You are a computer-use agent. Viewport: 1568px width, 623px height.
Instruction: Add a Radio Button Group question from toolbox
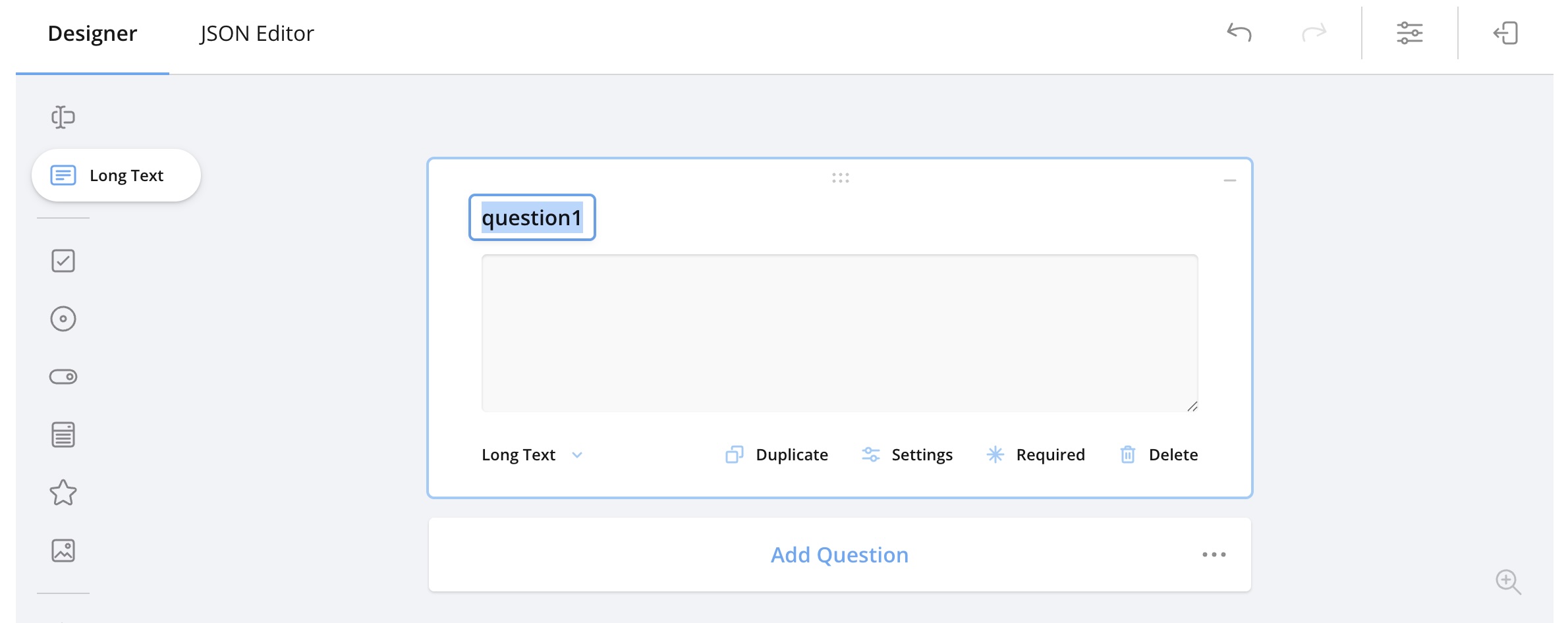coord(63,319)
